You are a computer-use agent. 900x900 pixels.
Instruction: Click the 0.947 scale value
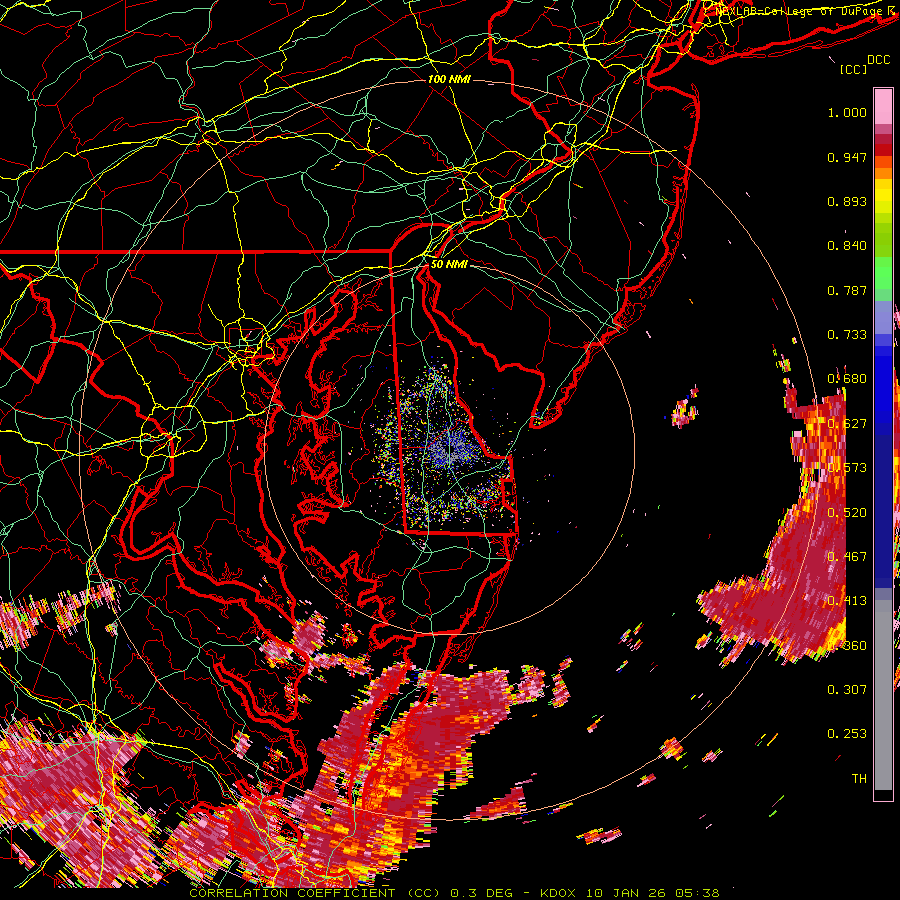(847, 157)
